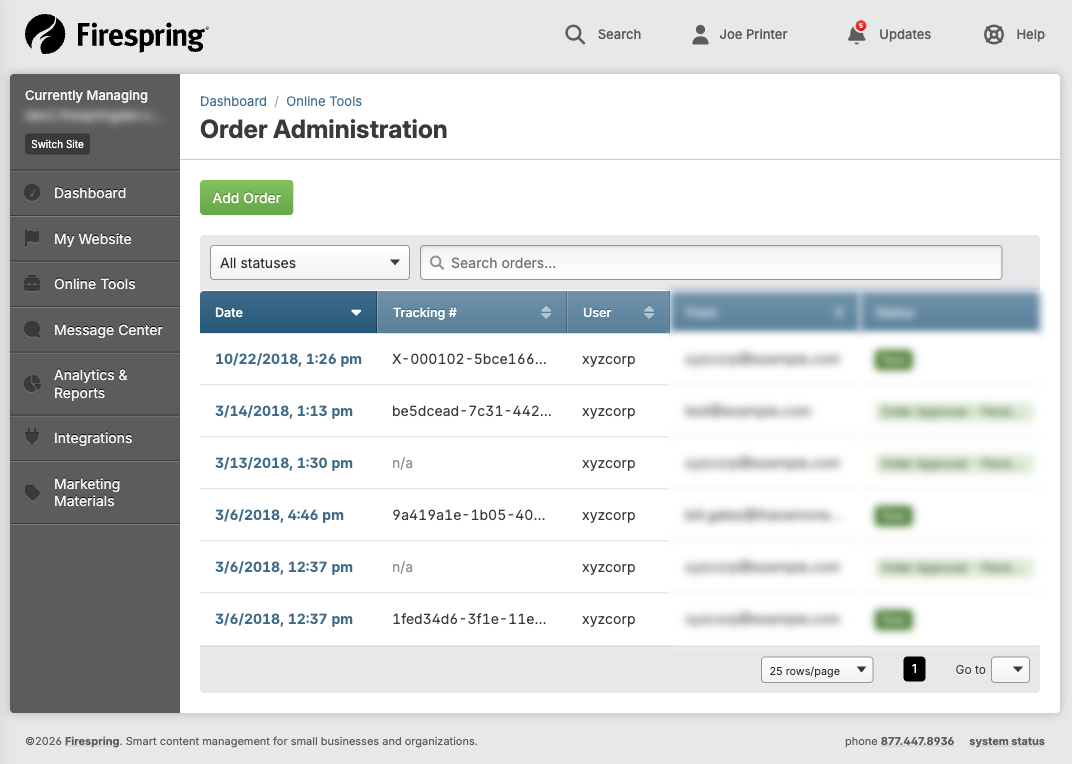Open the order dated 3/13/2018, 1:30 pm
Screen dimensions: 1072x764
pos(284,463)
